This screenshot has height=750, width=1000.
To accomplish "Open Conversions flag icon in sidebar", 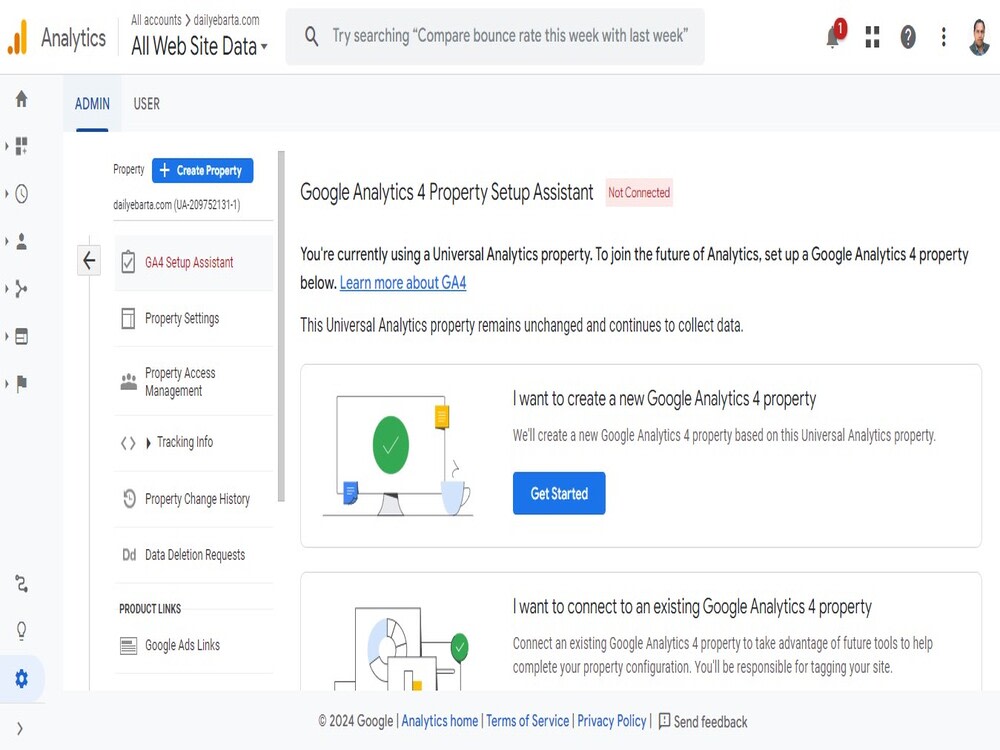I will (x=21, y=383).
